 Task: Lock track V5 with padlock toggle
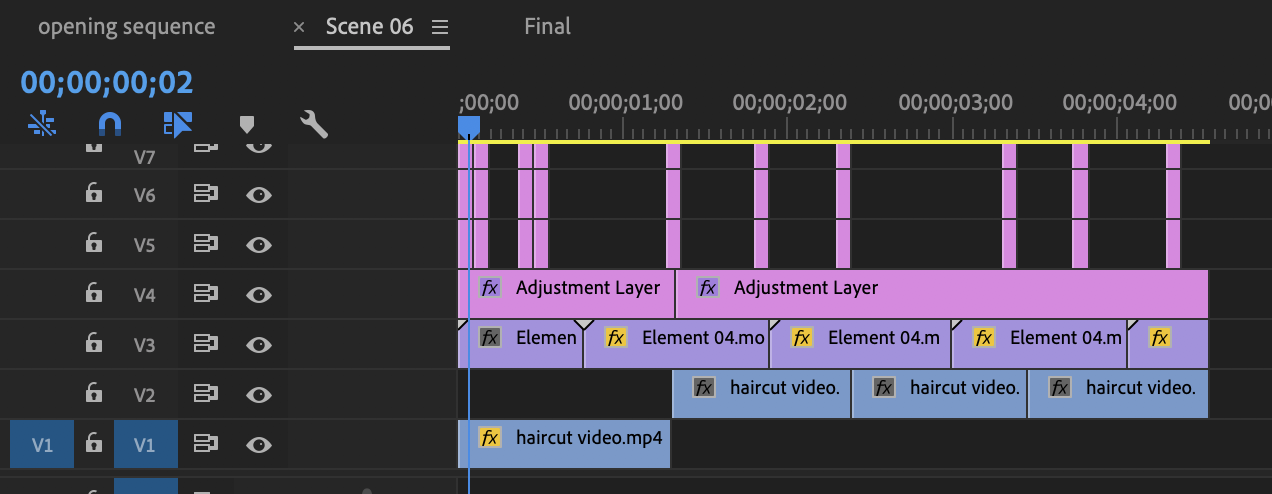click(93, 244)
